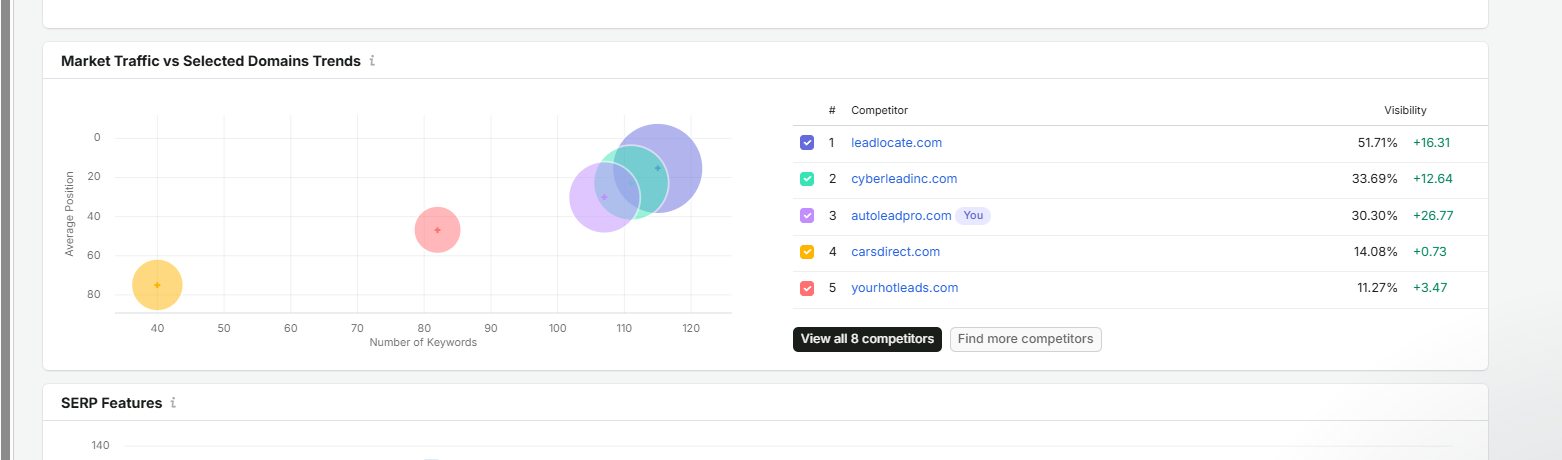The image size is (1562, 460).
Task: Toggle the autoleadpro.com checkbox
Action: point(807,215)
